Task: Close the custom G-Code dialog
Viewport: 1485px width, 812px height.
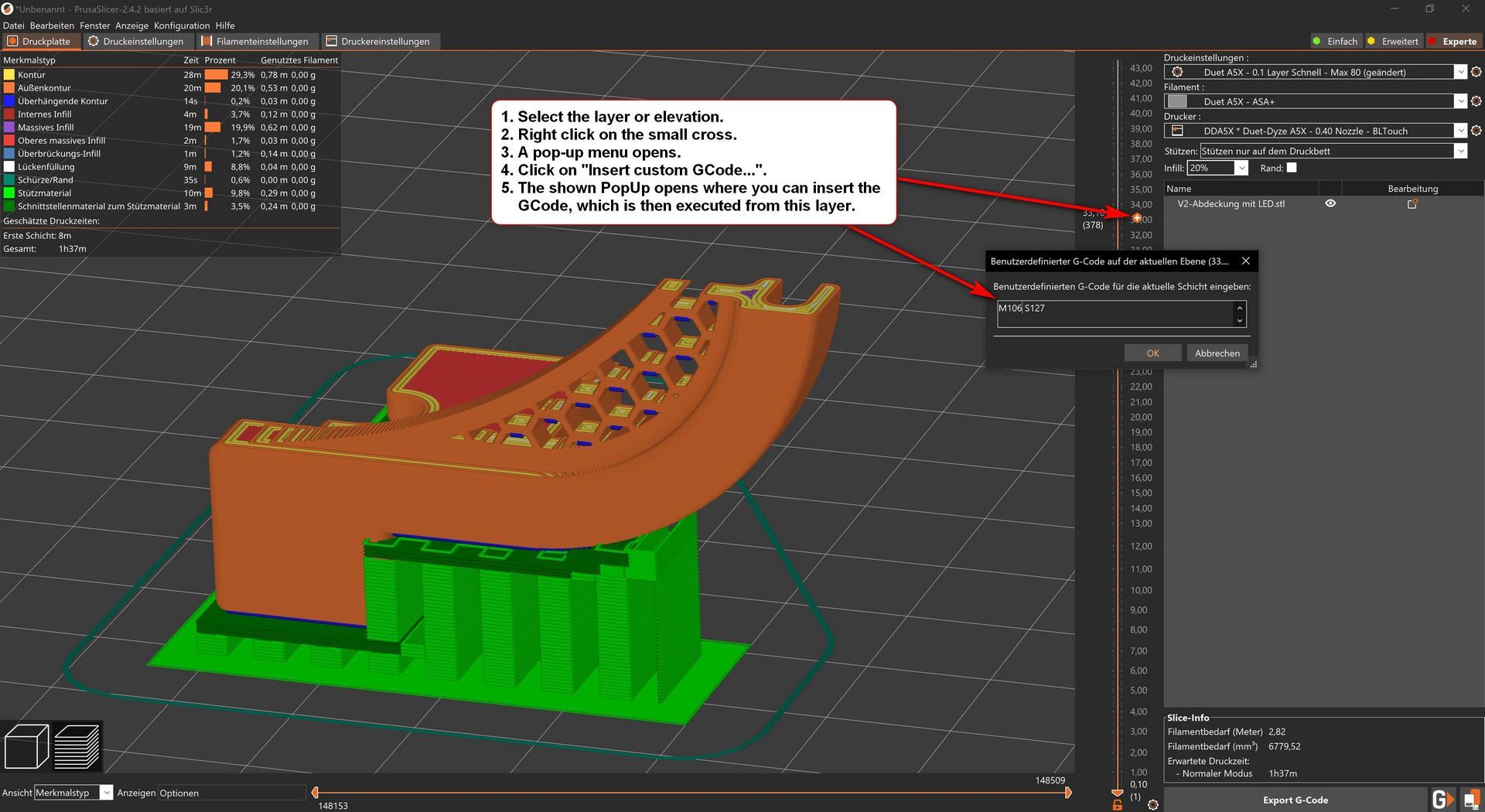Action: pyautogui.click(x=1245, y=261)
